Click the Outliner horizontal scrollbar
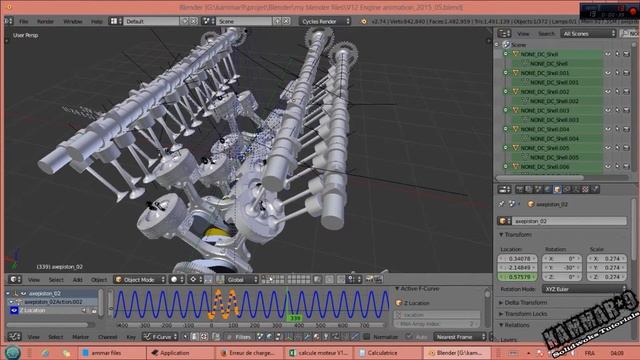 (x=540, y=178)
